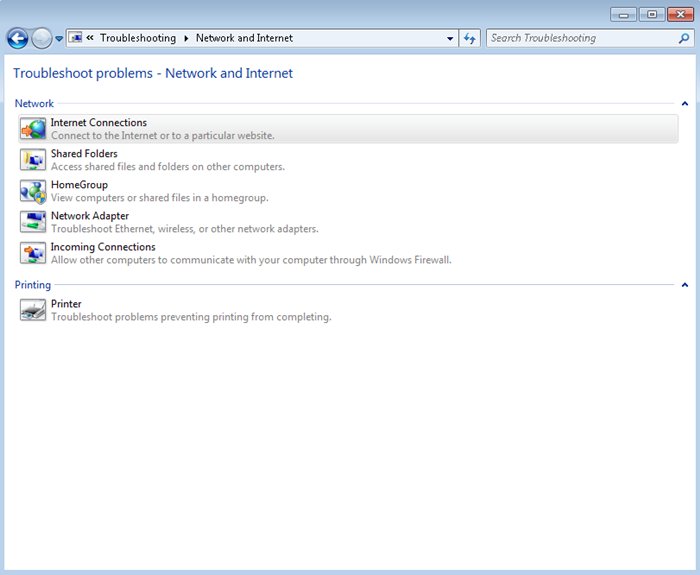Click the magnifier icon in the search box
700x575 pixels.
[x=683, y=38]
